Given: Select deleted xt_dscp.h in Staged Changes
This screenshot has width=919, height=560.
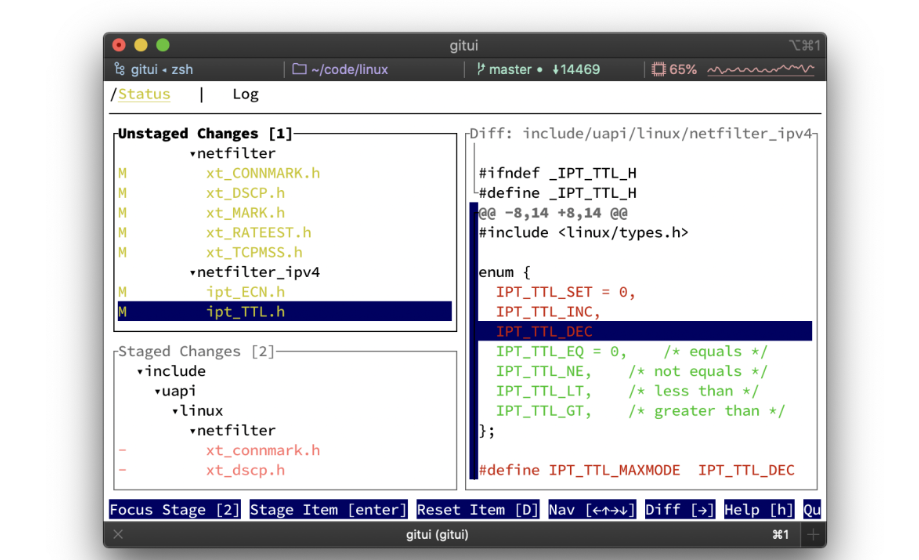Looking at the screenshot, I should coord(245,470).
